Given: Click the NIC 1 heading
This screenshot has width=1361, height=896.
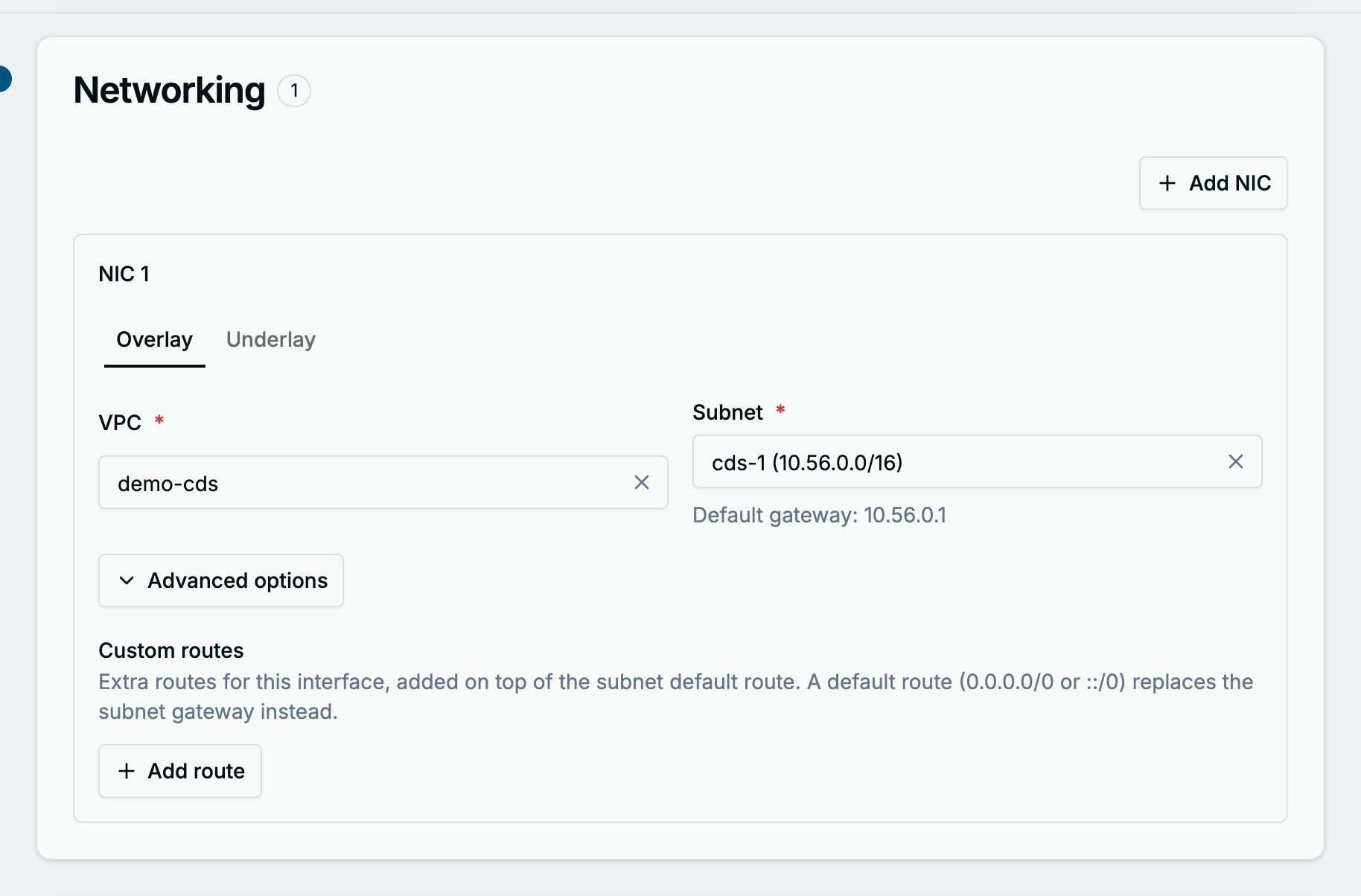Looking at the screenshot, I should point(124,274).
